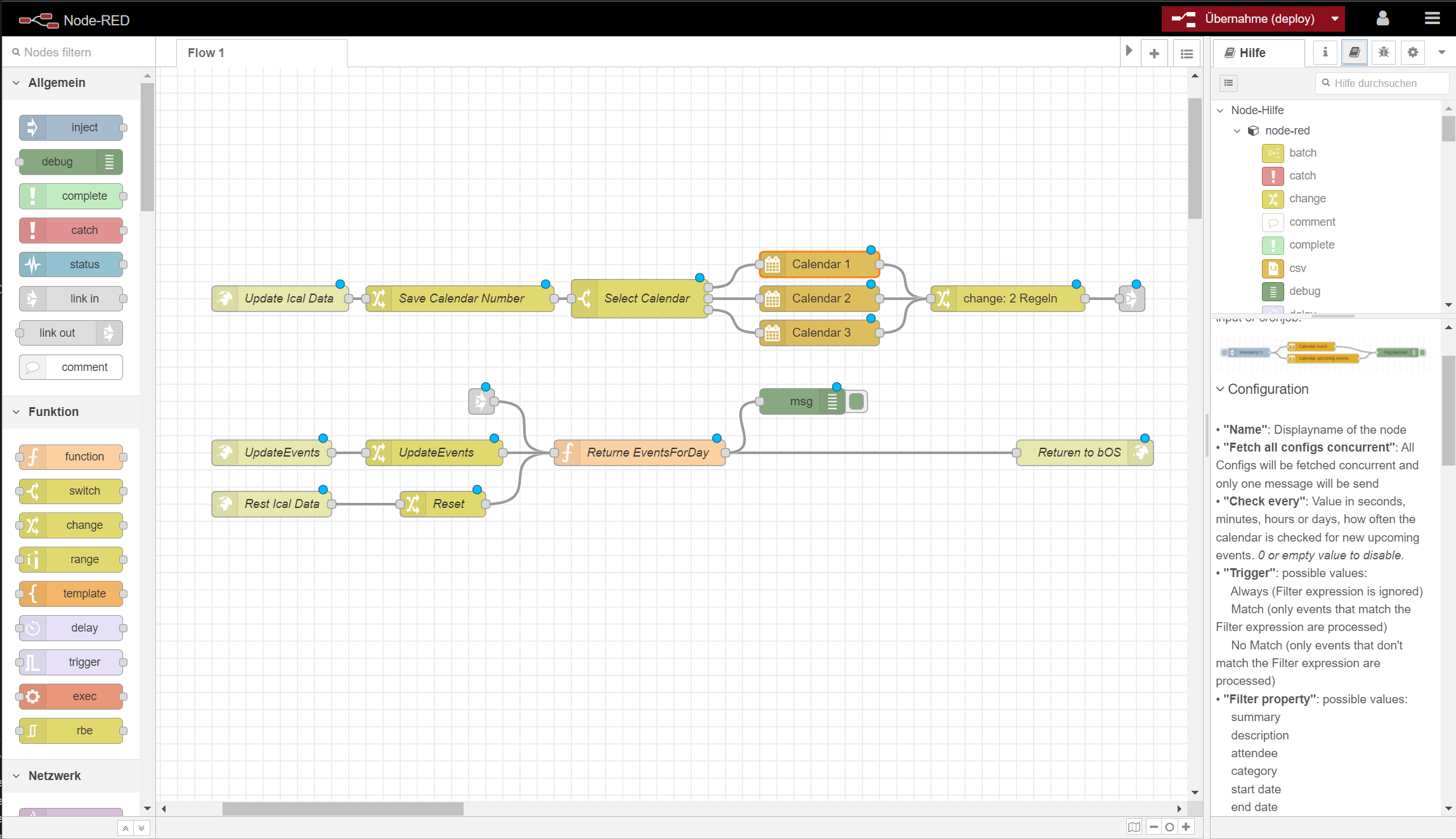Toggle the navigator map view
1456x839 pixels.
pos(1134,827)
